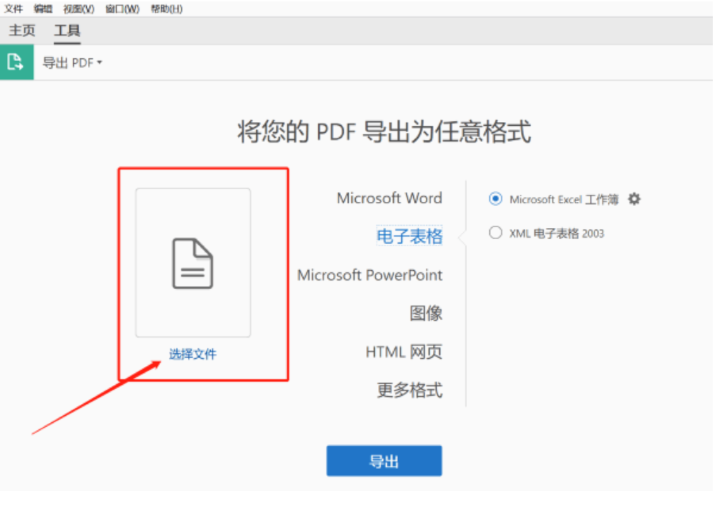720x507 pixels.
Task: Switch to the 主页 tab
Action: [x=22, y=30]
